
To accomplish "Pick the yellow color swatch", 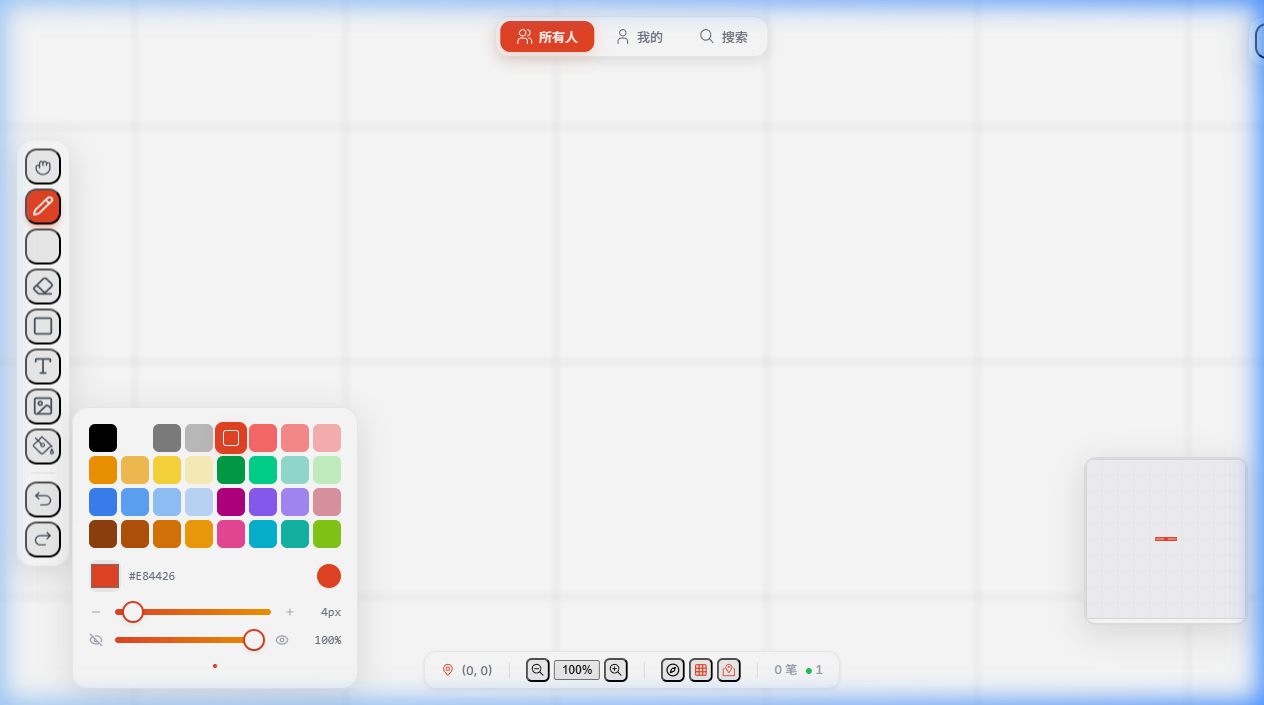I will [167, 470].
